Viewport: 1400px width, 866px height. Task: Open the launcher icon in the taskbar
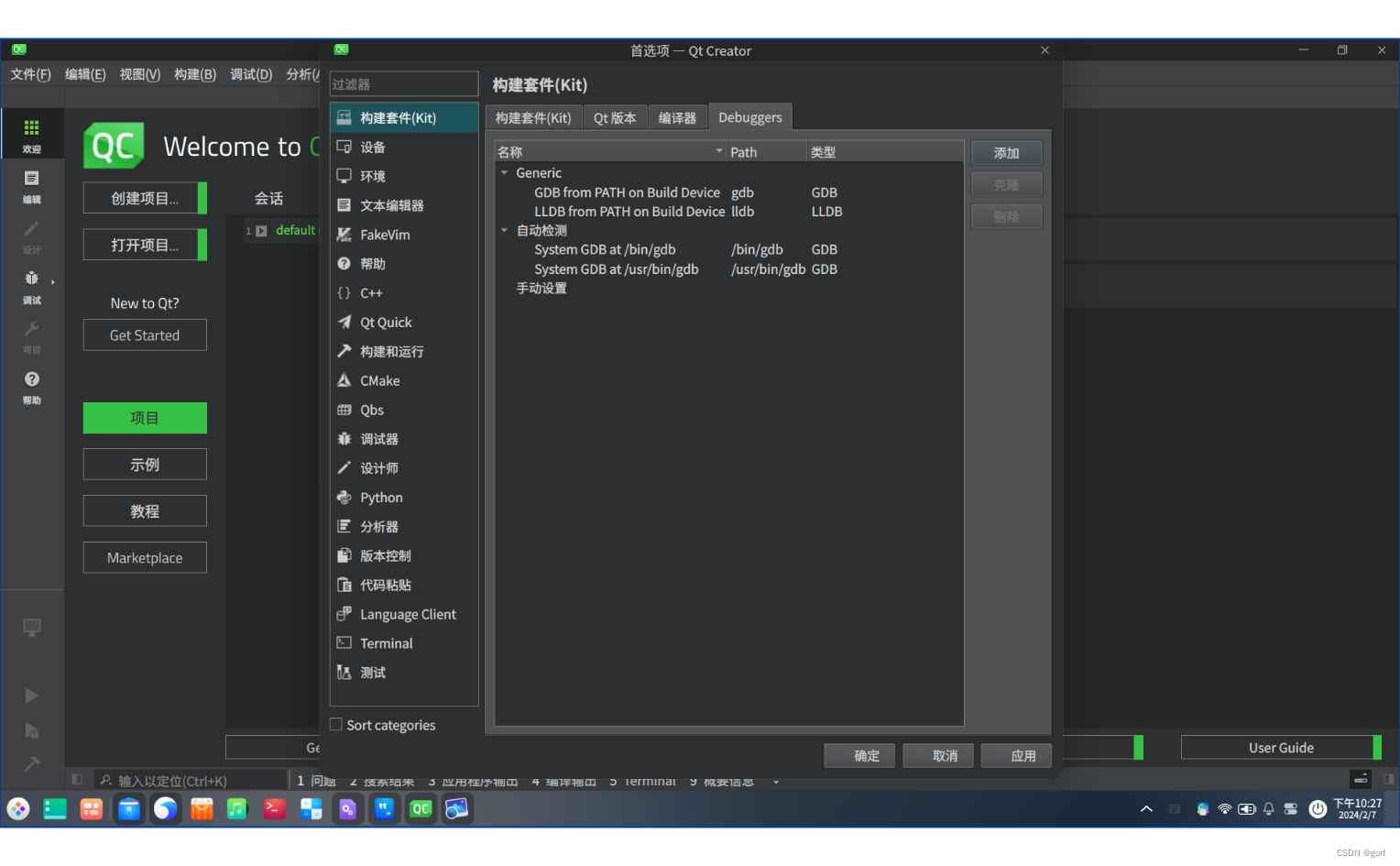pos(18,809)
